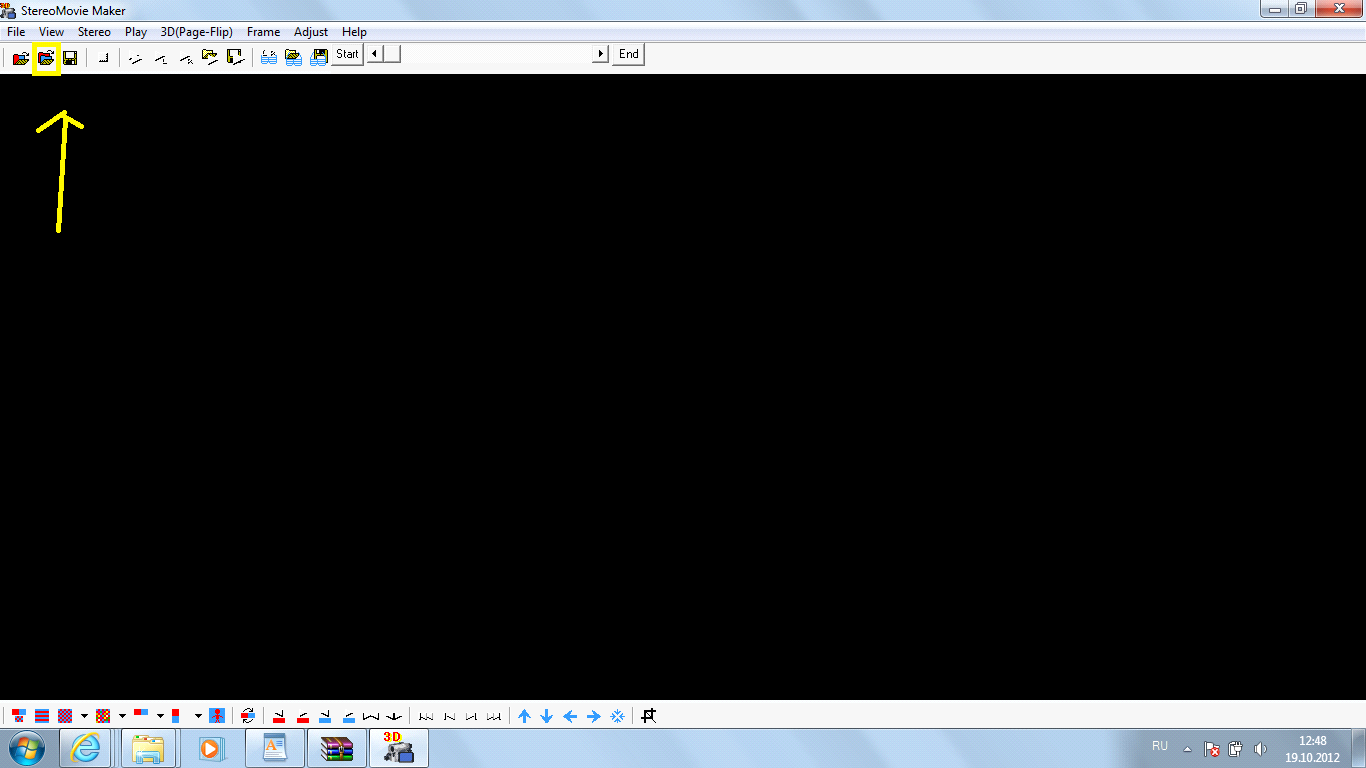Screen dimensions: 1366x768
Task: Open the Help menu
Action: pyautogui.click(x=354, y=32)
